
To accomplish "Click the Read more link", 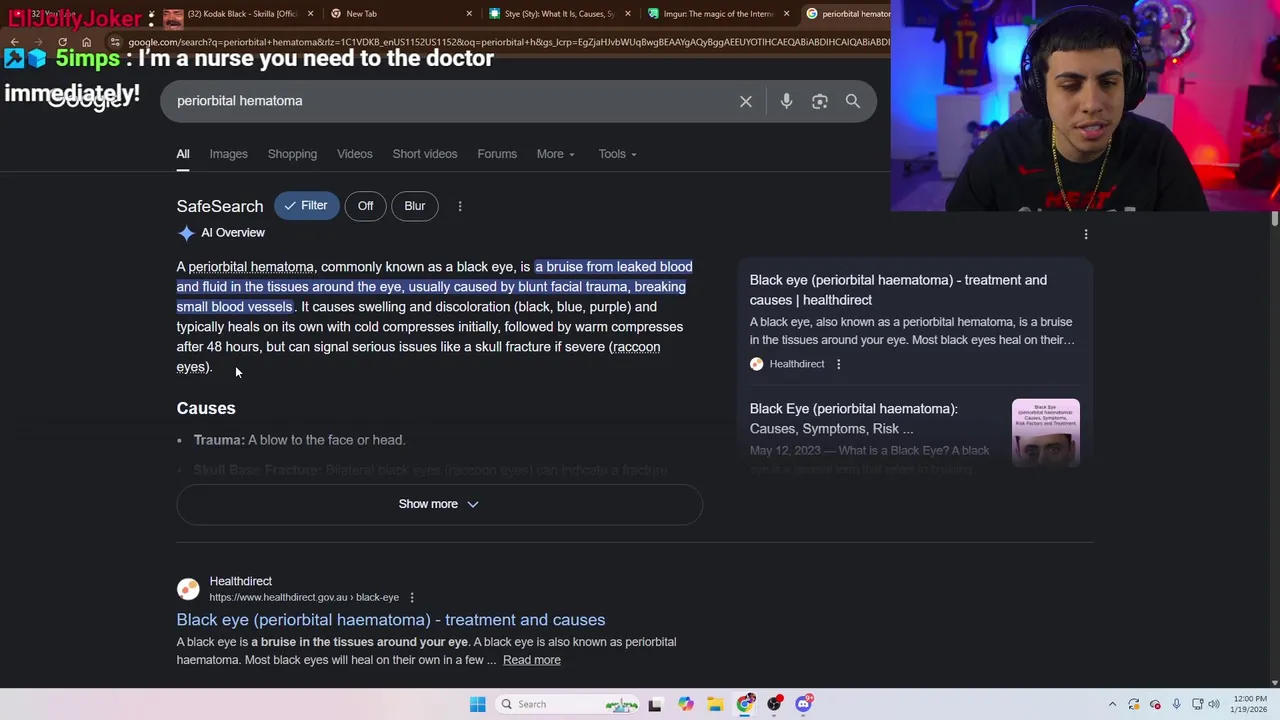I will click(x=532, y=660).
